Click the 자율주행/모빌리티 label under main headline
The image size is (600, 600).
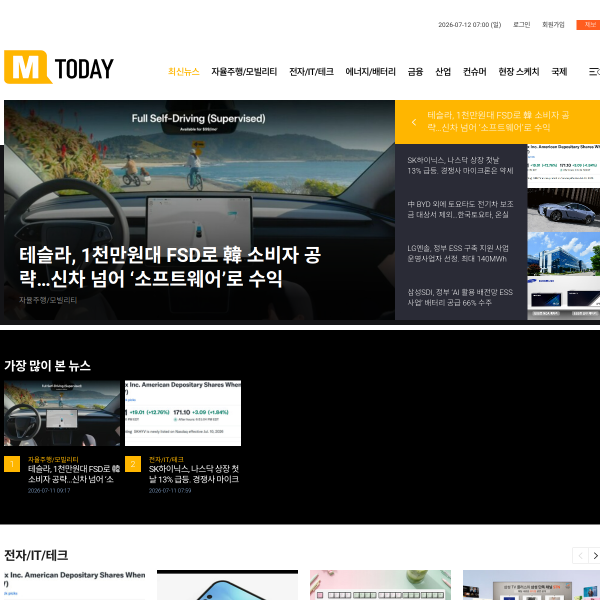pyautogui.click(x=48, y=300)
